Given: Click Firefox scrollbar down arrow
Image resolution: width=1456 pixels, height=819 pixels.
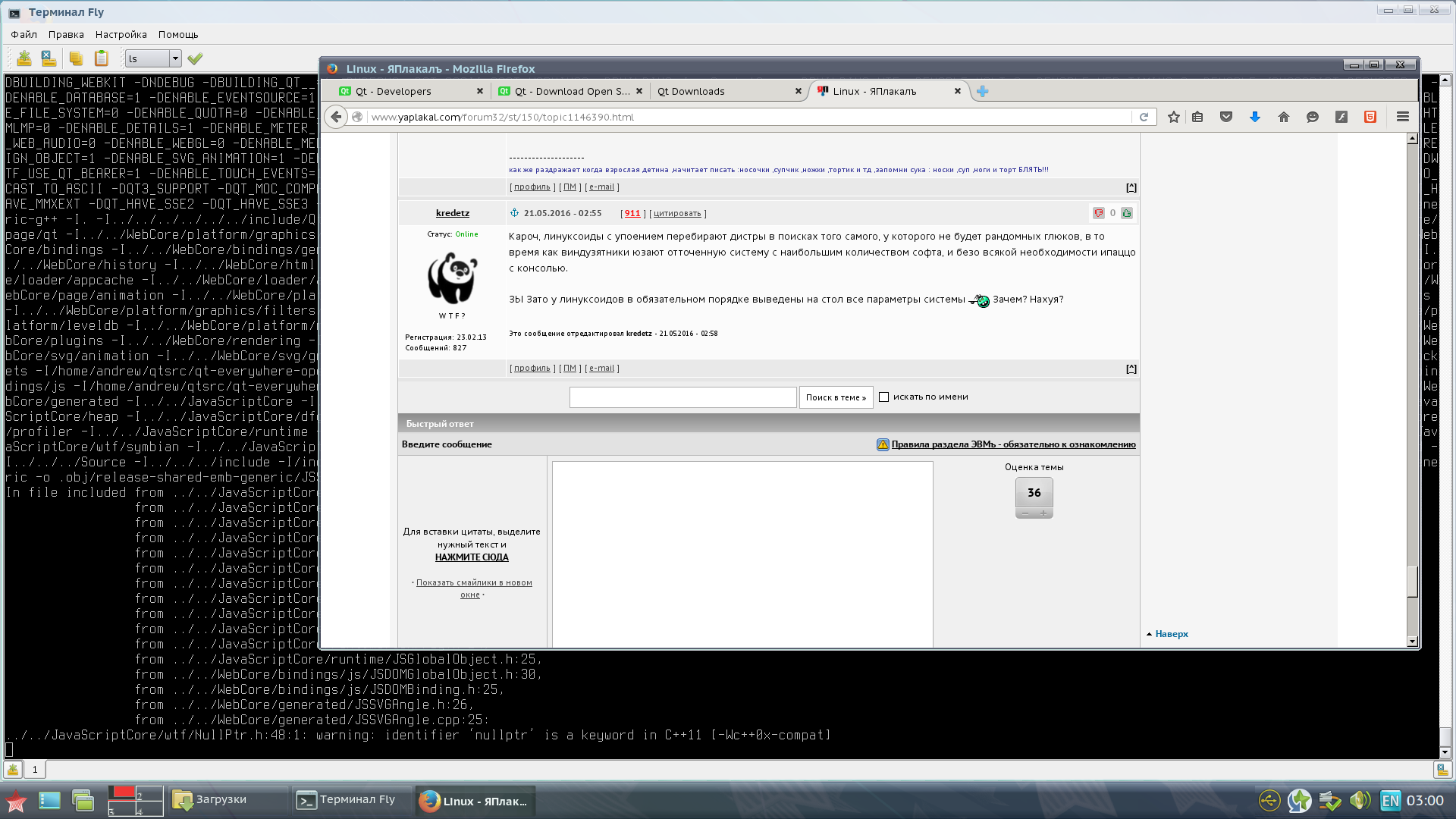Looking at the screenshot, I should pos(1412,642).
